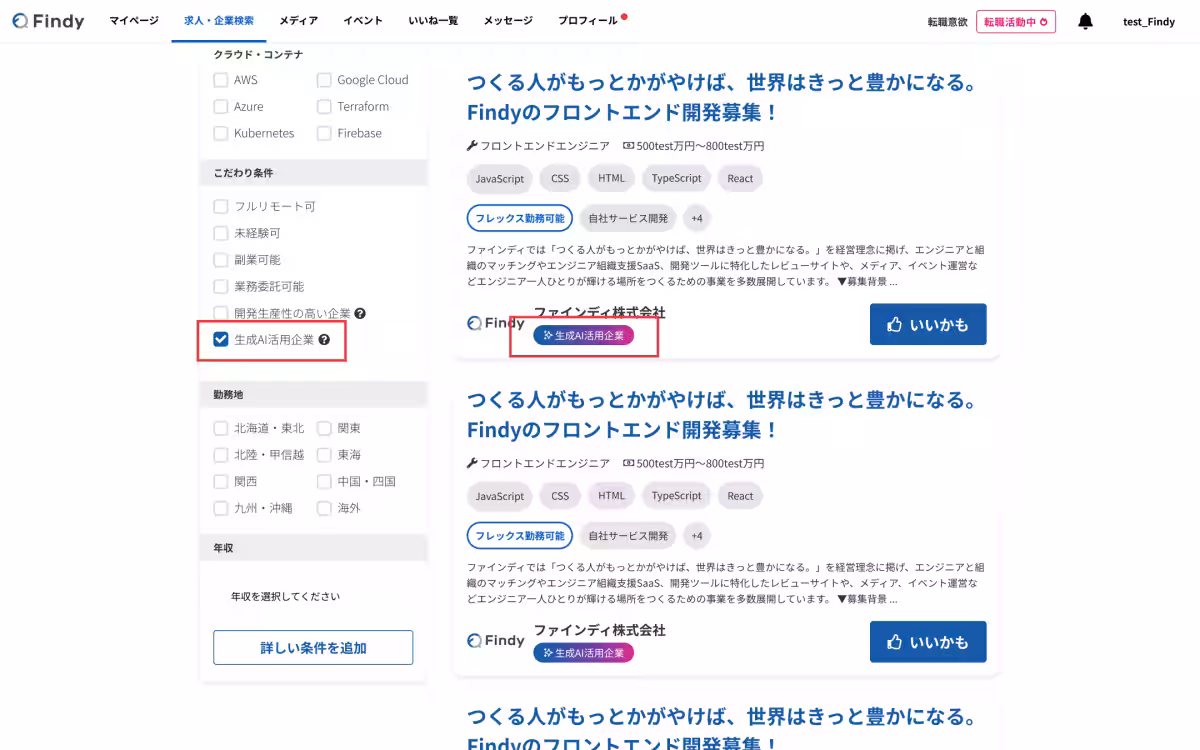Check the Kubernetes filter checkbox

pyautogui.click(x=221, y=133)
